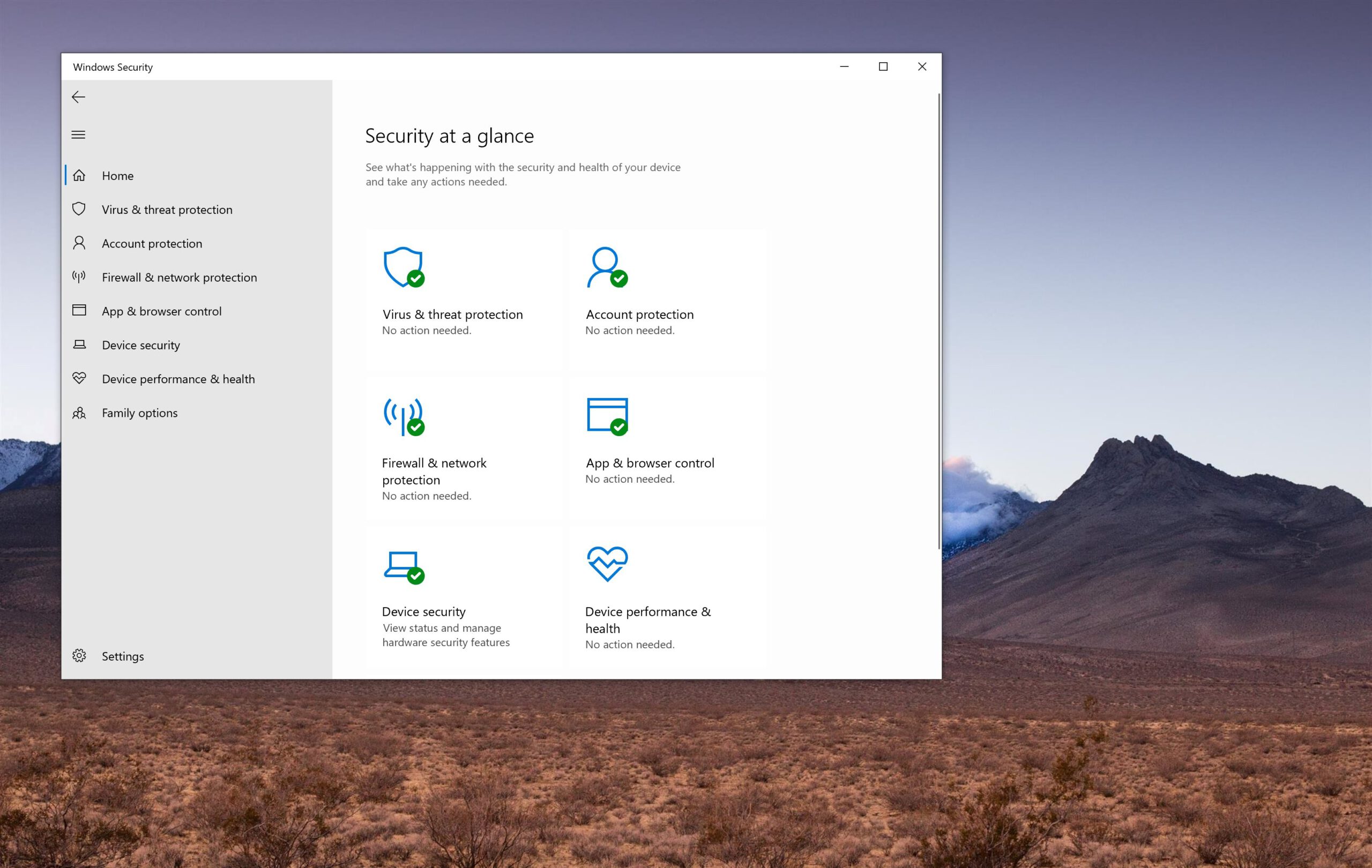
Task: Click the Device performance & health heart icon
Action: click(80, 378)
